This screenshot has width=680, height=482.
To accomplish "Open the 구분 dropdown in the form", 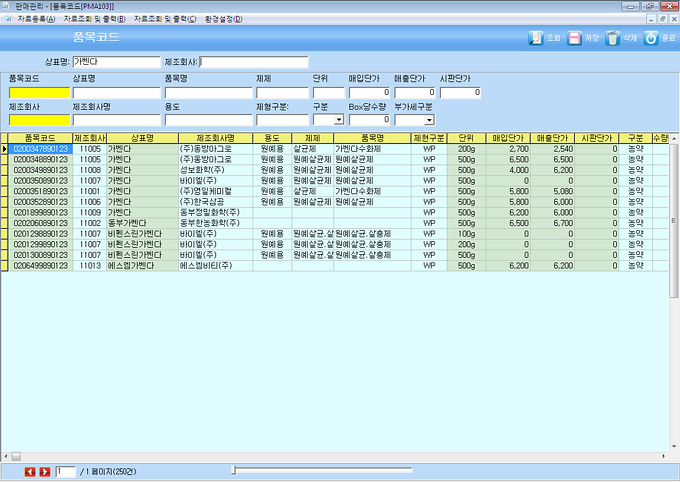I will tap(339, 120).
